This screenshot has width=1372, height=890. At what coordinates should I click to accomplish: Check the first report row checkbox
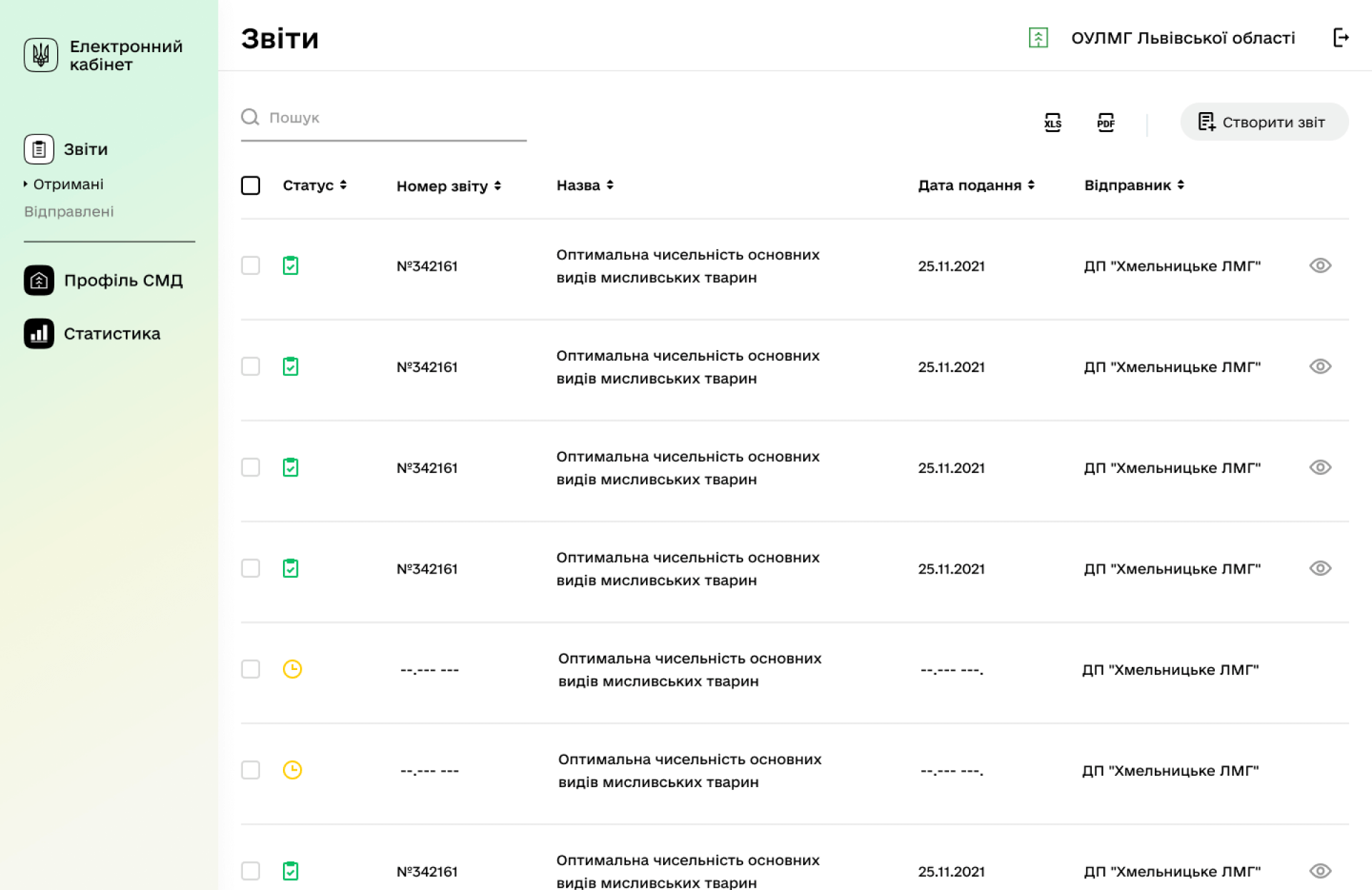[x=251, y=266]
